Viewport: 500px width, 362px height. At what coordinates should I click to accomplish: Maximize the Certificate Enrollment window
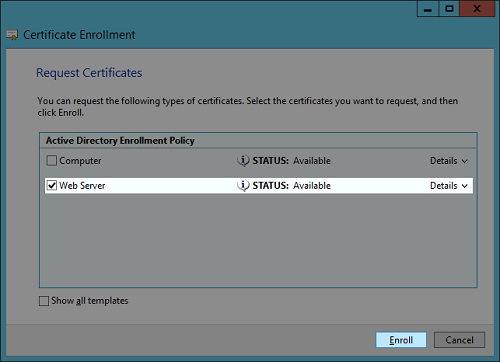[449, 9]
